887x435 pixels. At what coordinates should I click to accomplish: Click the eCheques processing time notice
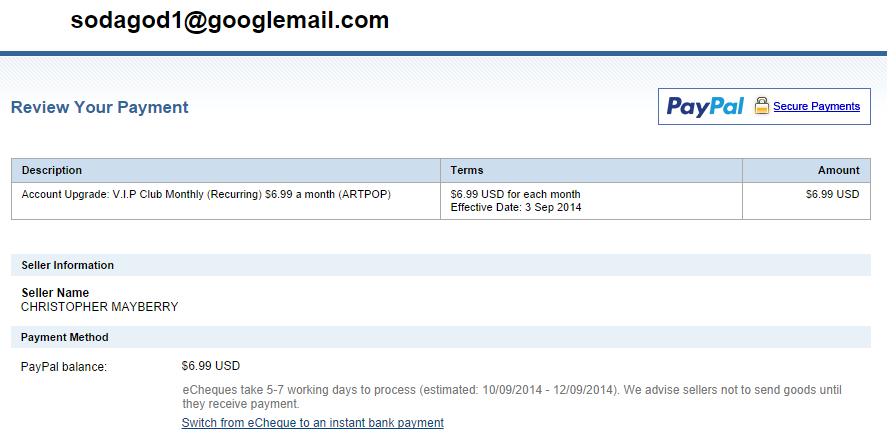click(x=512, y=397)
